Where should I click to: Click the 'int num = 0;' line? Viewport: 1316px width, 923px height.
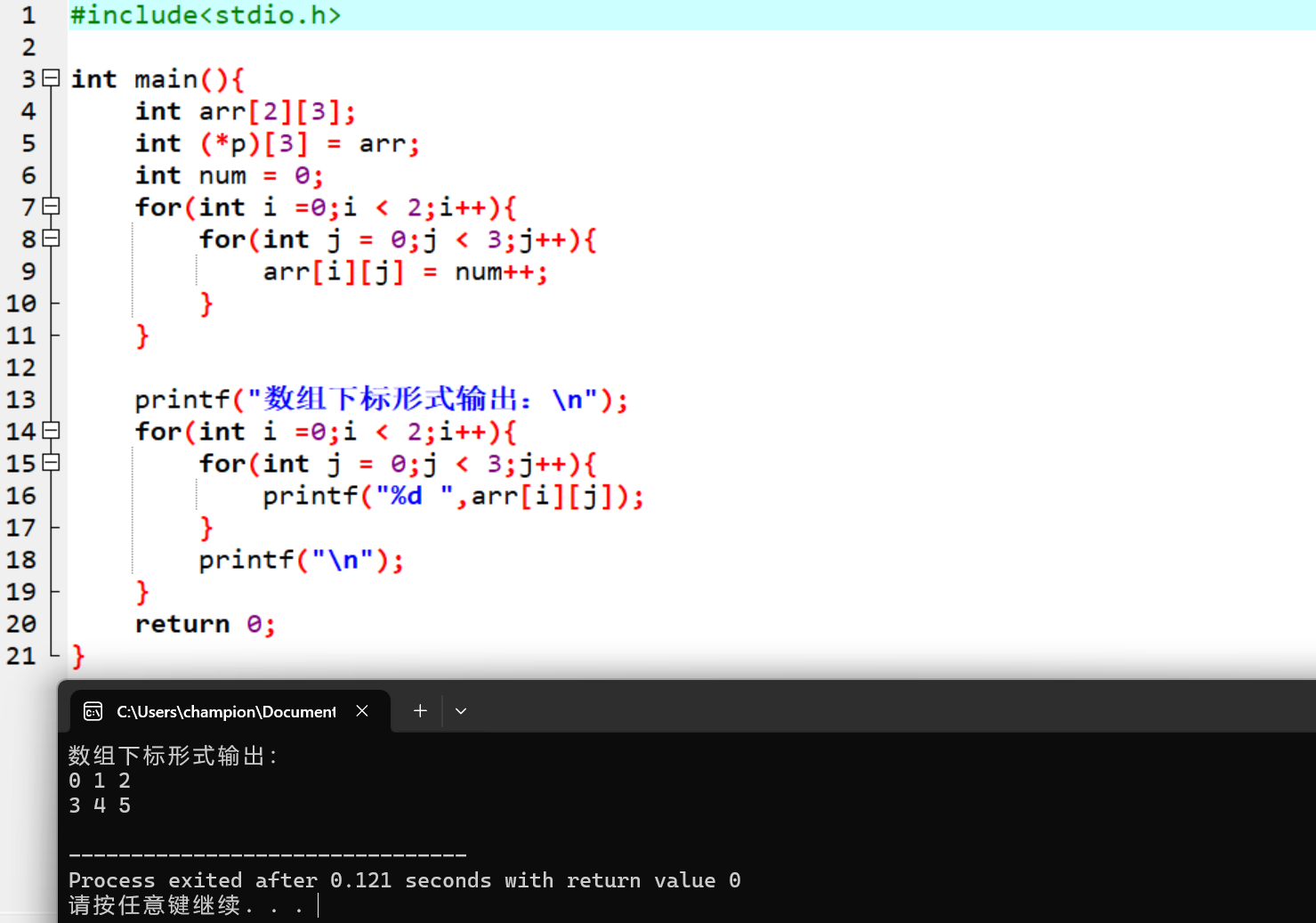(230, 175)
